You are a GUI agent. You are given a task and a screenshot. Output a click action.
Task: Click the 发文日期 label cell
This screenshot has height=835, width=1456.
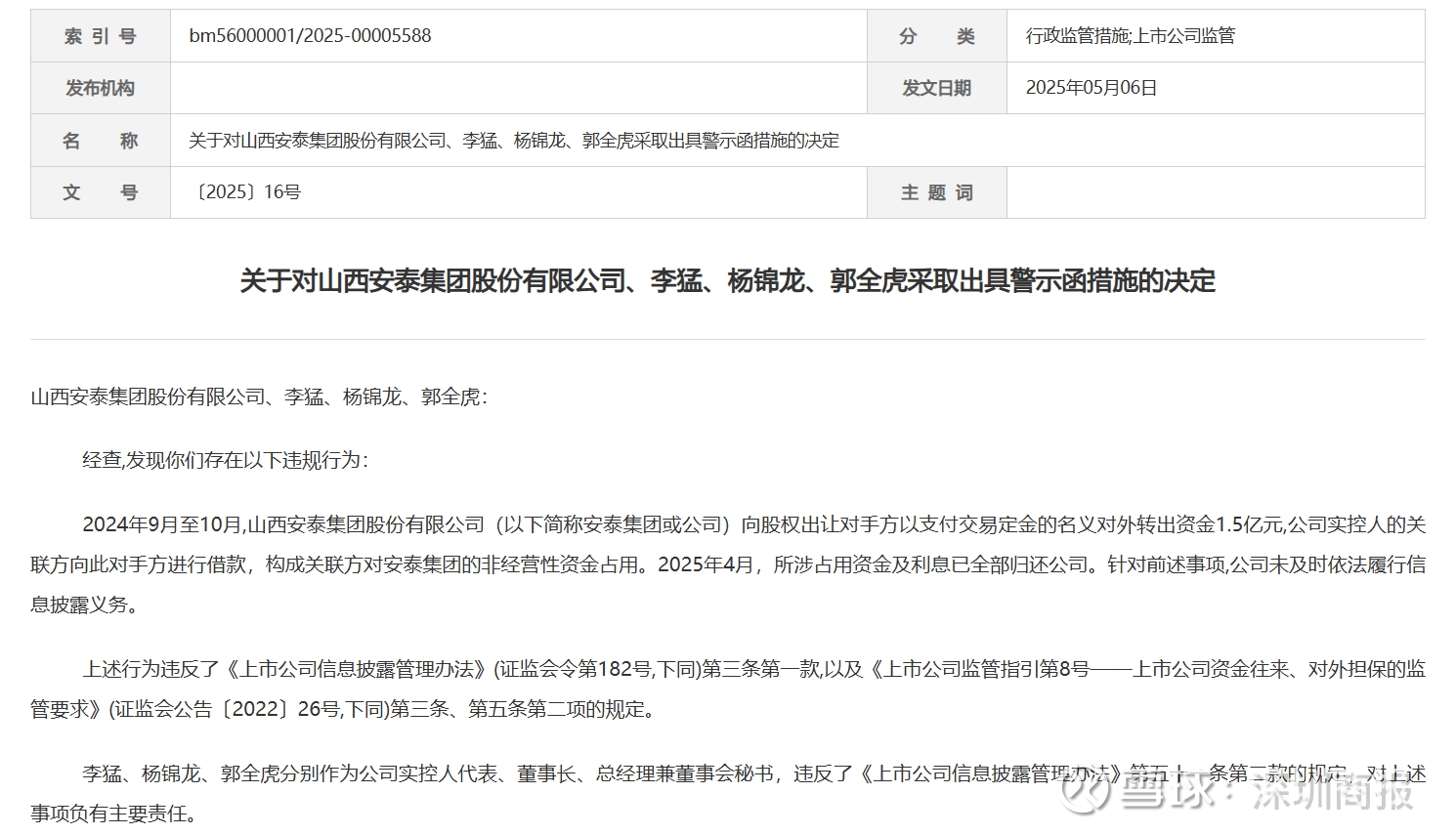click(x=937, y=88)
